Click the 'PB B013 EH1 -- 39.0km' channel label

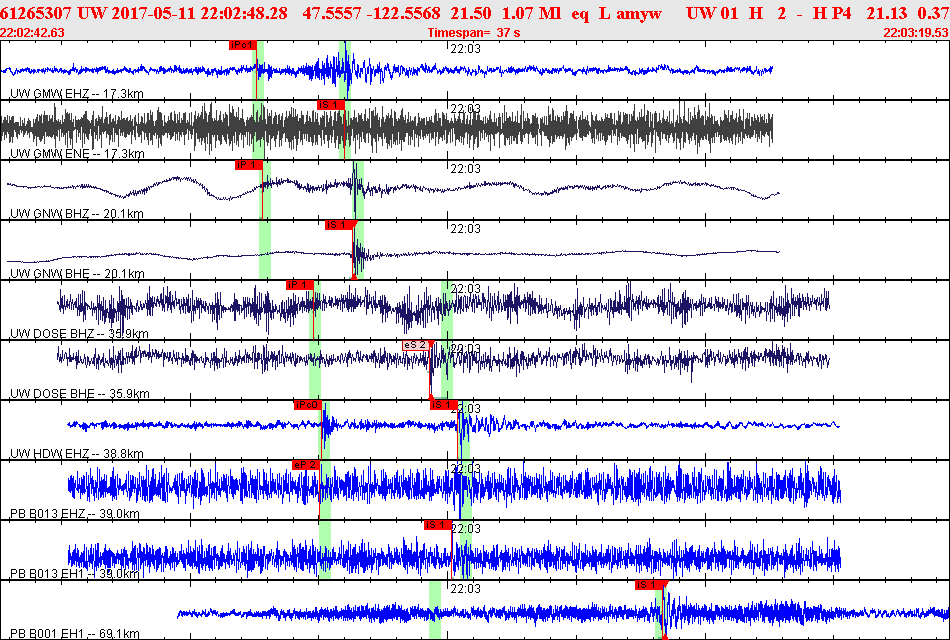(75, 574)
